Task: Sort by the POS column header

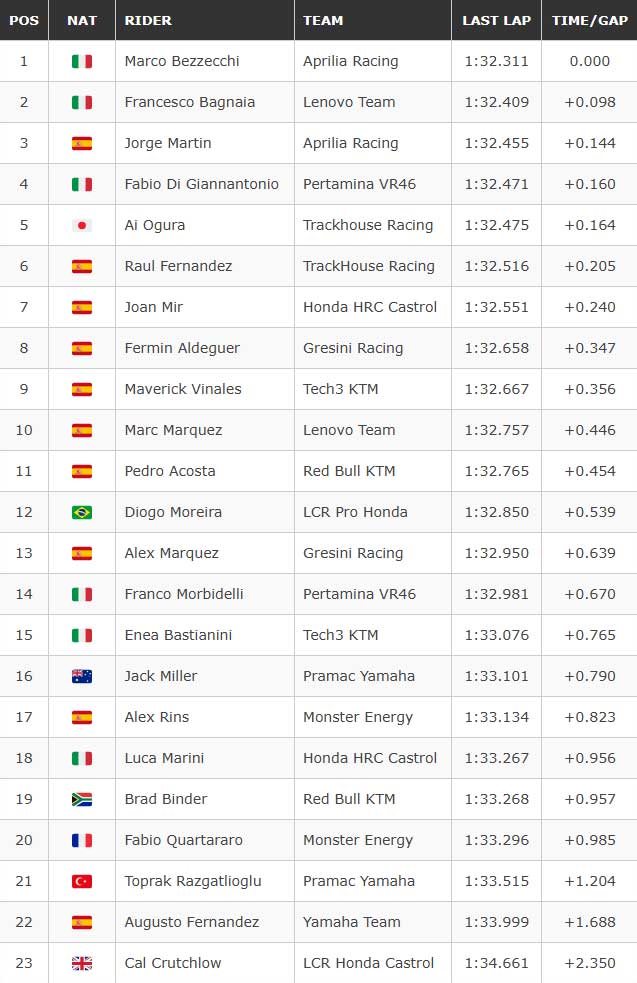Action: pyautogui.click(x=24, y=20)
